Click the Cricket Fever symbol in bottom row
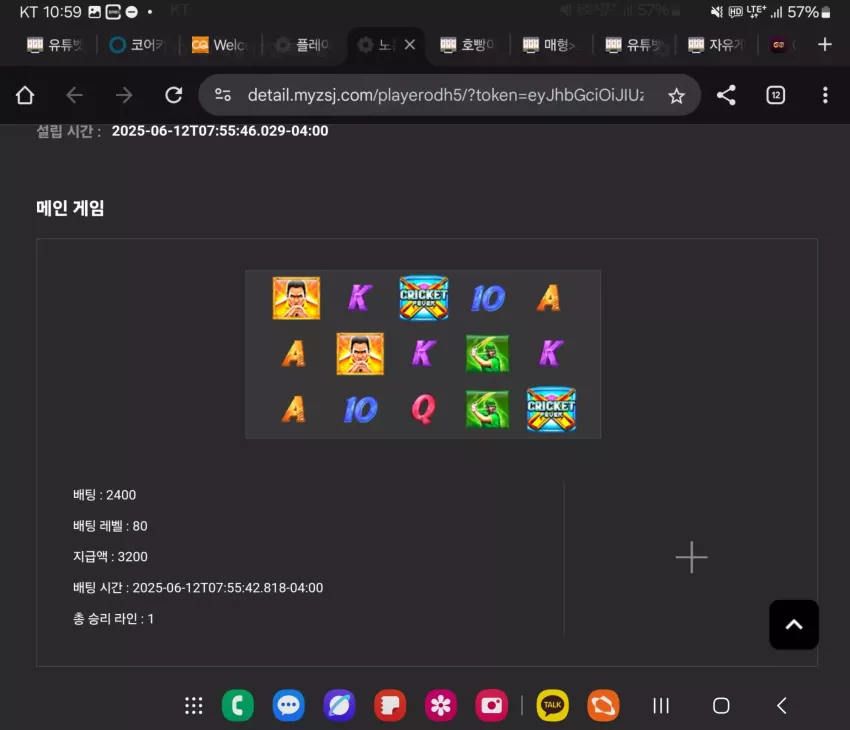Image resolution: width=850 pixels, height=730 pixels. point(551,409)
